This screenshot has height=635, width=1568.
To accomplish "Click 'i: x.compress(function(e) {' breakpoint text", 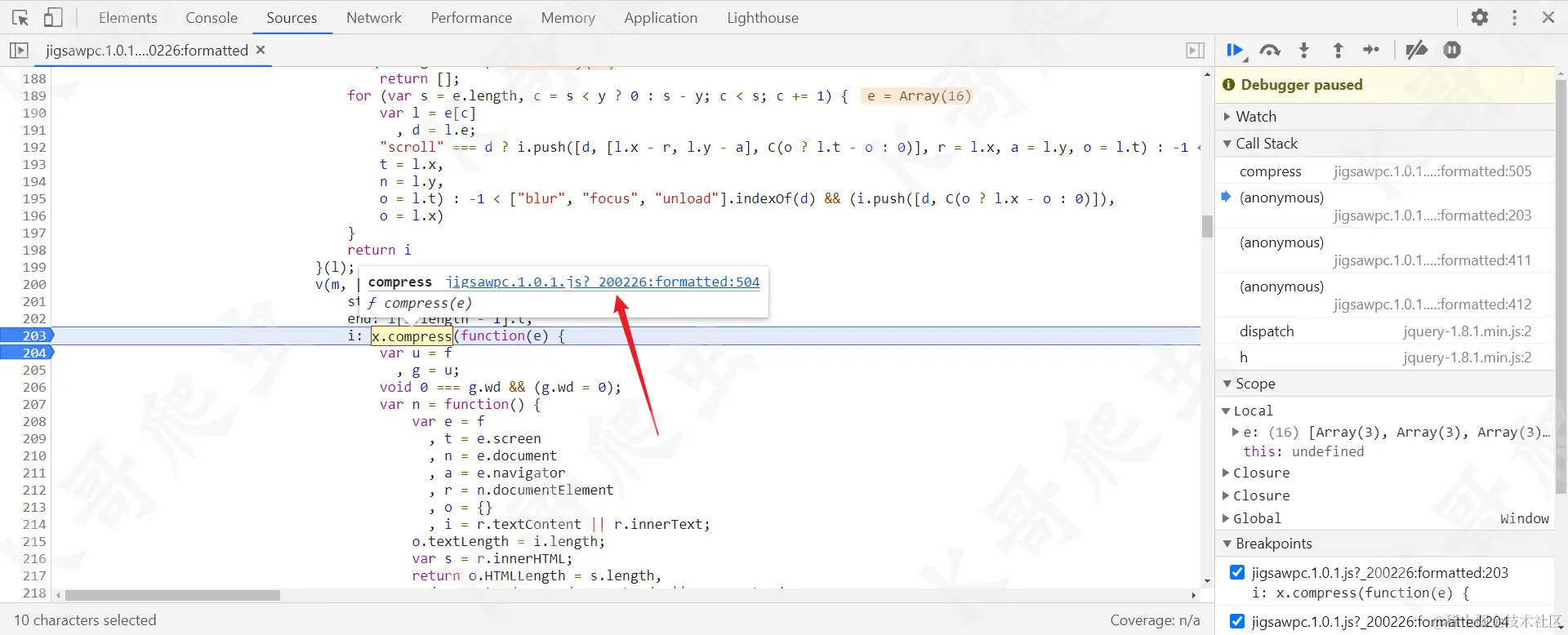I will click(1361, 593).
